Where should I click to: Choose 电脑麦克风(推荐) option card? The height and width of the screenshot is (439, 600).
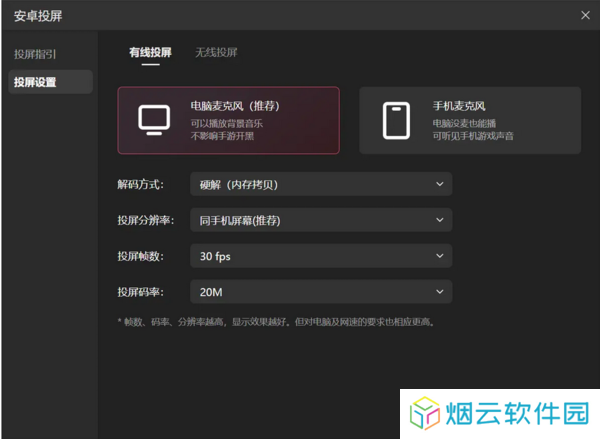click(x=228, y=121)
